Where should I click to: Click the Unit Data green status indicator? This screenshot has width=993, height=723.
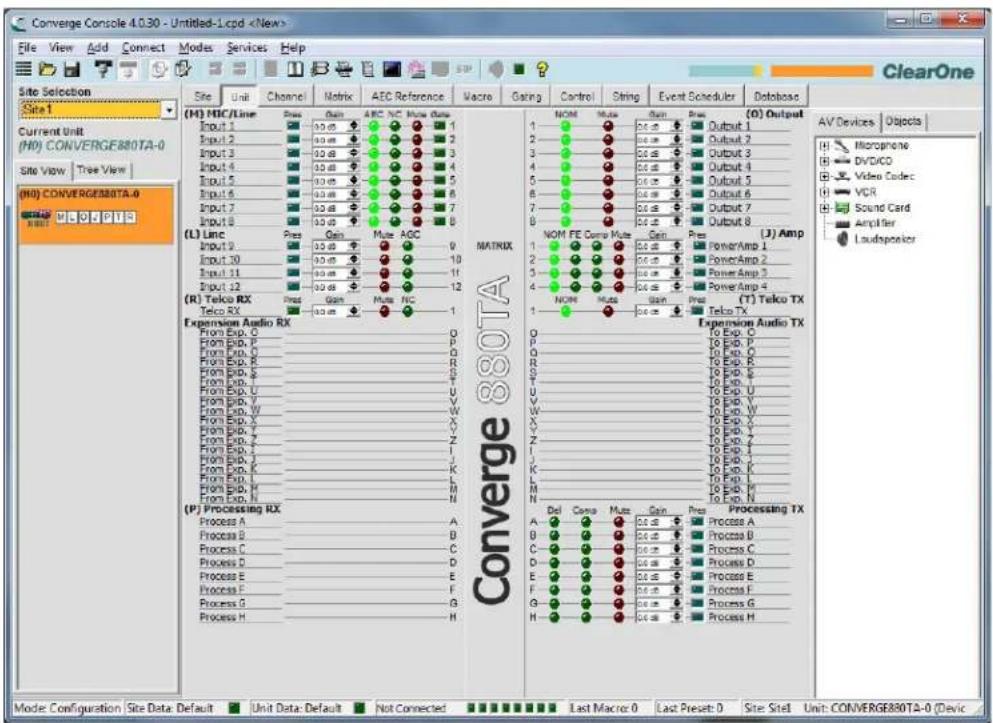click(x=359, y=707)
